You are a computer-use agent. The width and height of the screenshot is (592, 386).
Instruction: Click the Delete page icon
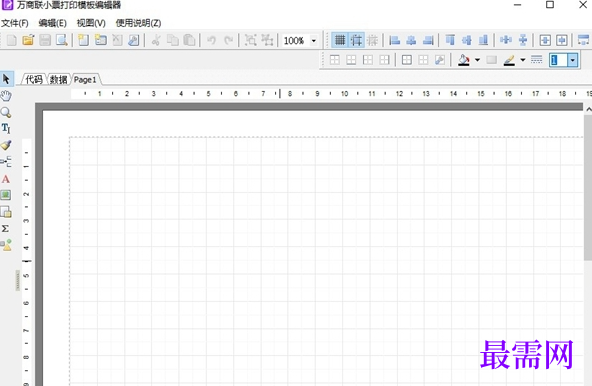(117, 40)
